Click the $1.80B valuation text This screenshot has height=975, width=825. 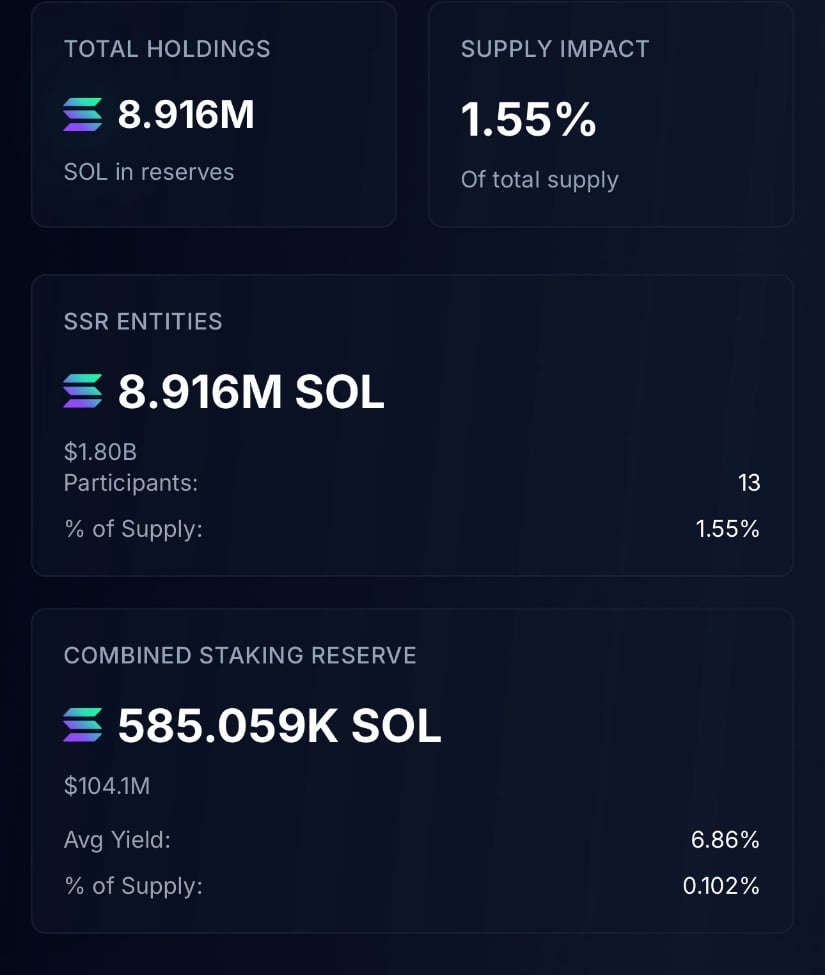[x=100, y=452]
